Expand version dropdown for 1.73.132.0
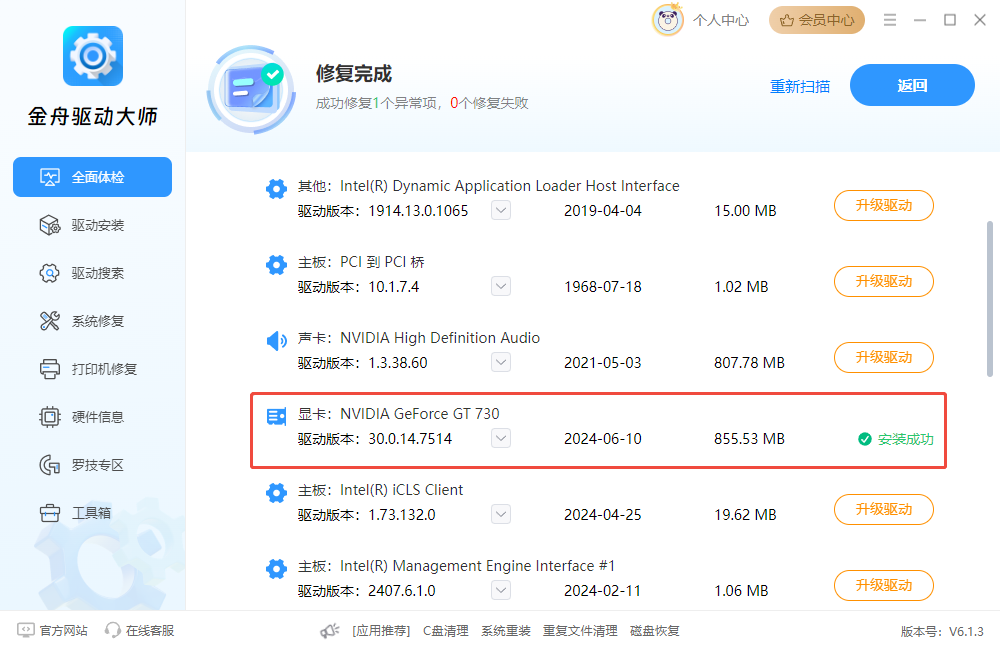 [501, 513]
